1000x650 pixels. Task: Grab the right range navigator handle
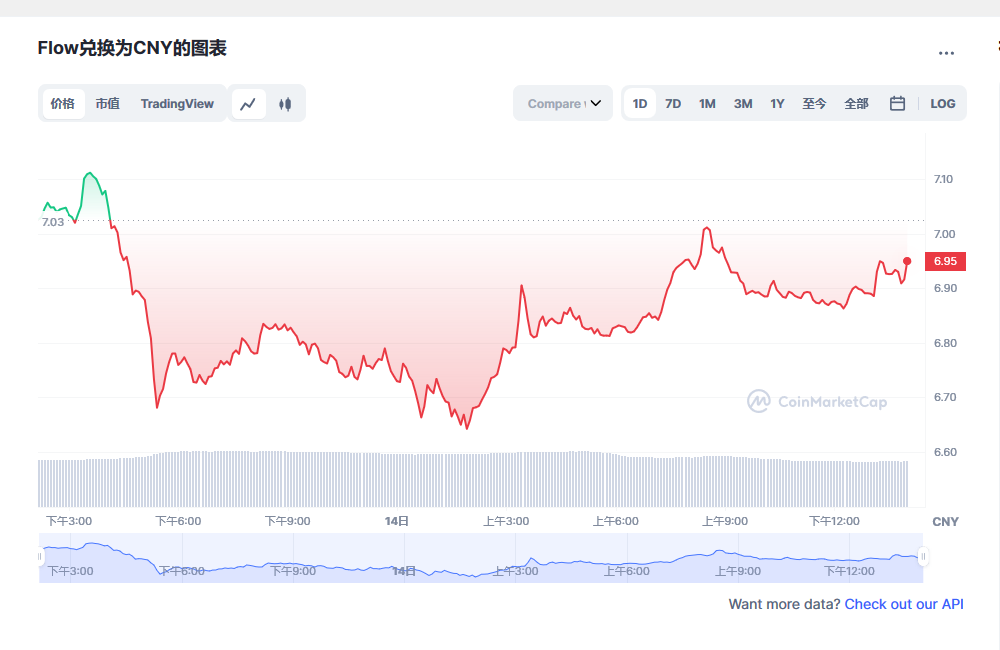pos(923,557)
